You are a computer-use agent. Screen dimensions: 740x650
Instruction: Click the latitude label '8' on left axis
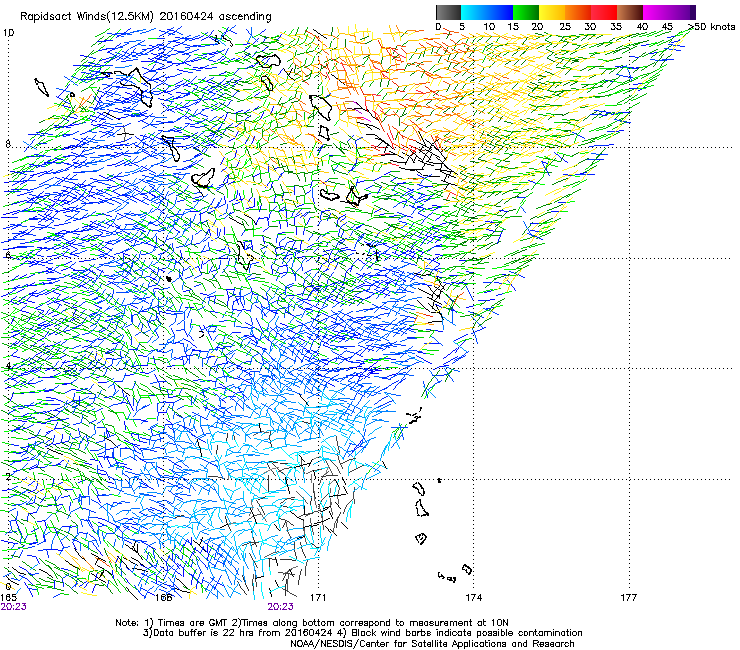[x=8, y=144]
